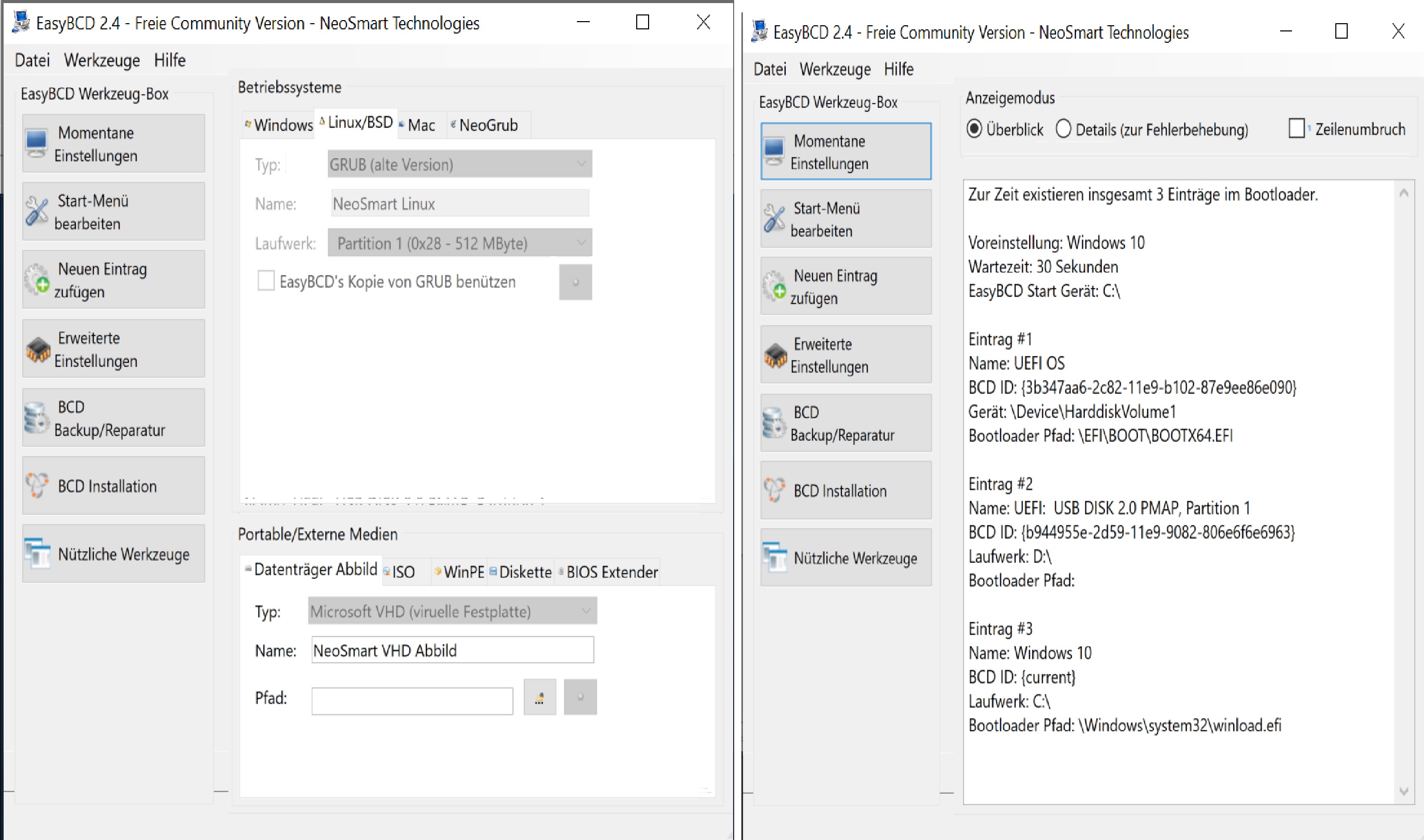The width and height of the screenshot is (1424, 840).
Task: Minimize the right EasyBCD window
Action: pyautogui.click(x=1286, y=31)
